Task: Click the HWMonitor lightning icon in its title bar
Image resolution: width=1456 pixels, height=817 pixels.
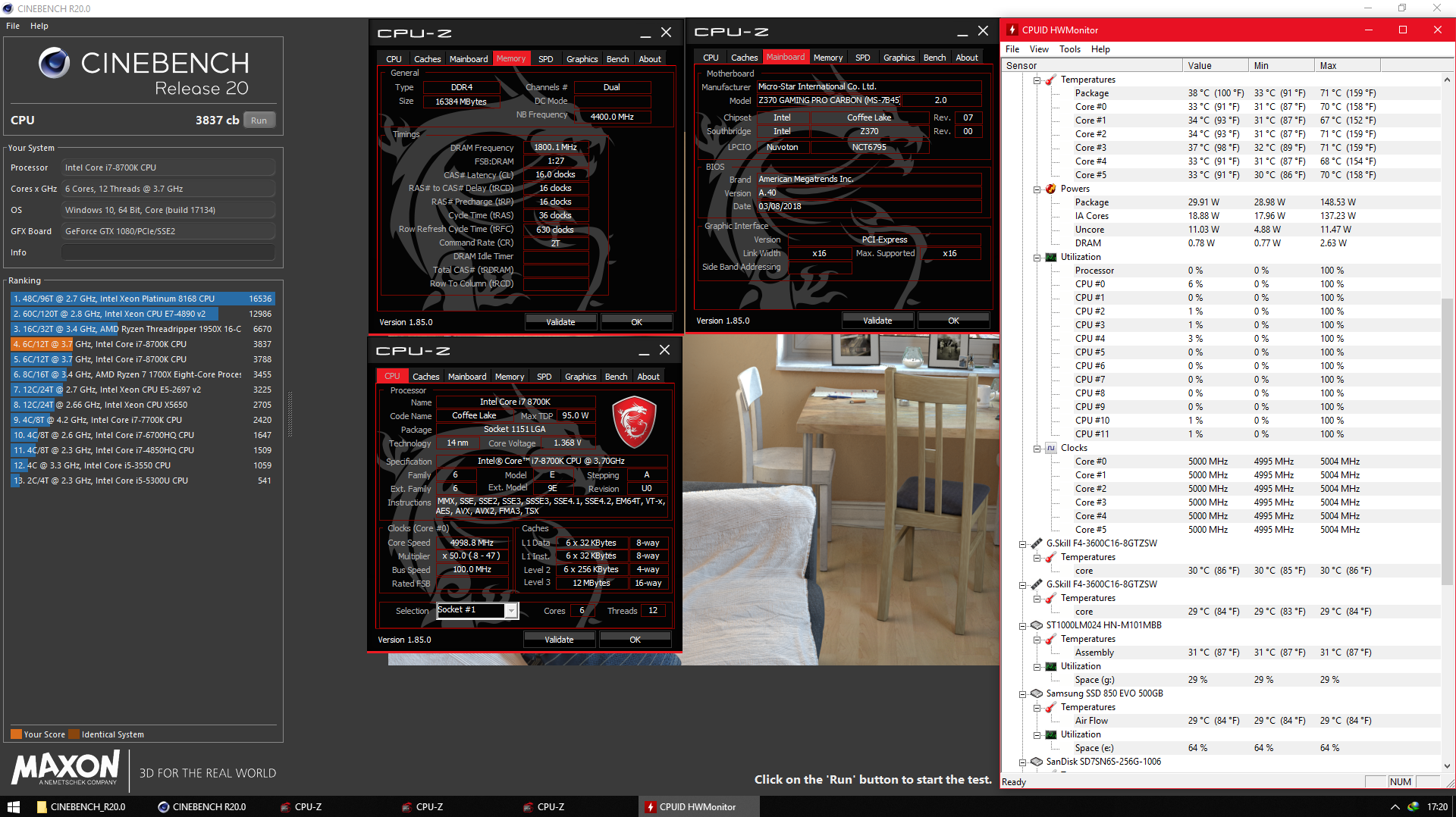Action: [x=1012, y=30]
